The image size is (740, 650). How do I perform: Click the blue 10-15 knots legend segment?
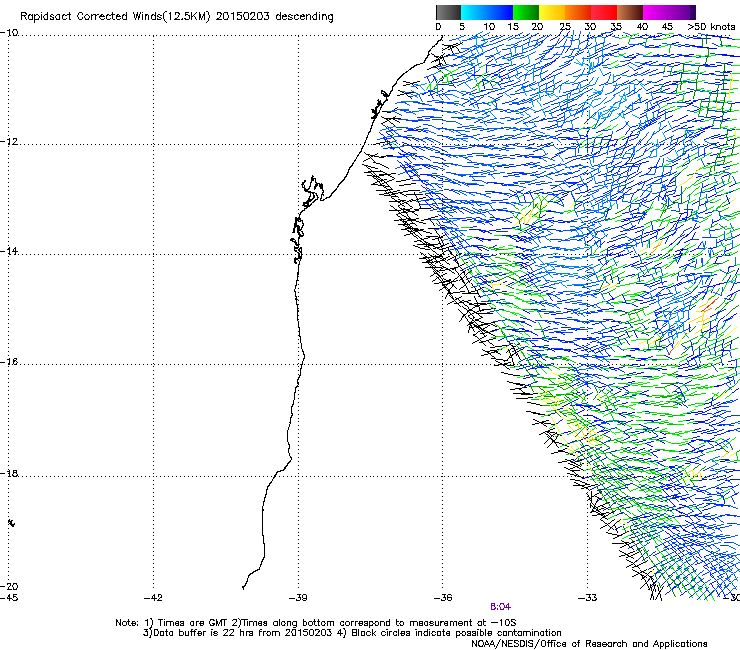click(x=500, y=12)
